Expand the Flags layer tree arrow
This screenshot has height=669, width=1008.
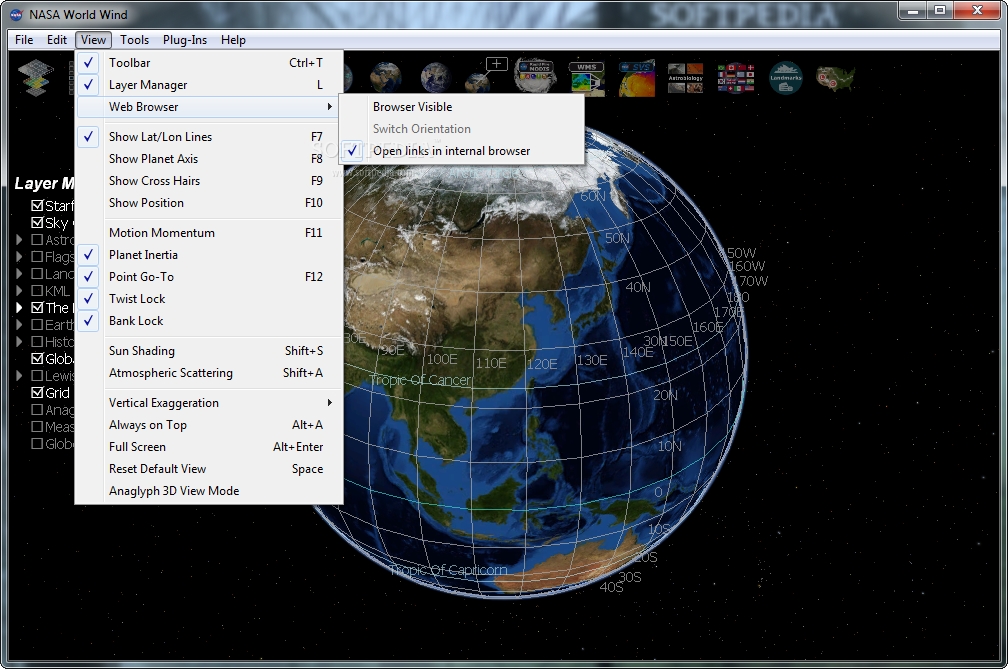pyautogui.click(x=19, y=256)
